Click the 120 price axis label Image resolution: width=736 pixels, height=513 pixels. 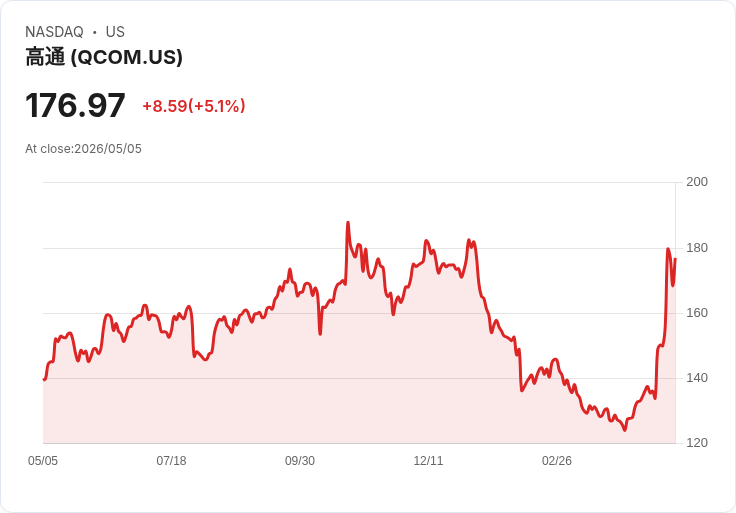[x=697, y=443]
